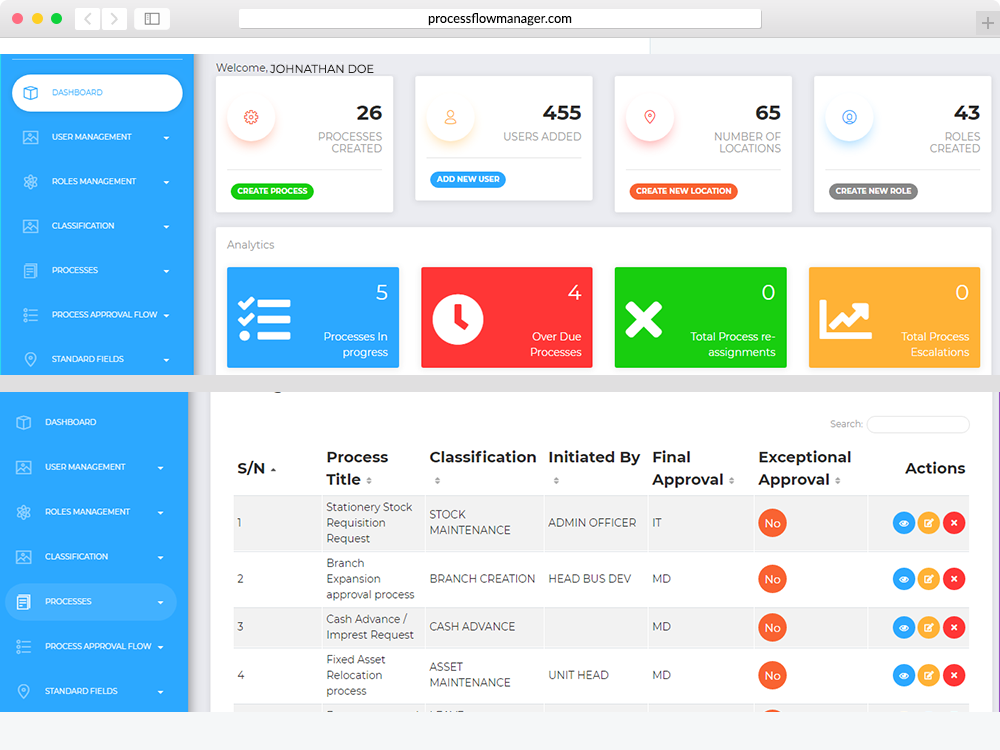View the Fixed Asset Relocation process row
The image size is (1000, 750).
pyautogui.click(x=904, y=676)
